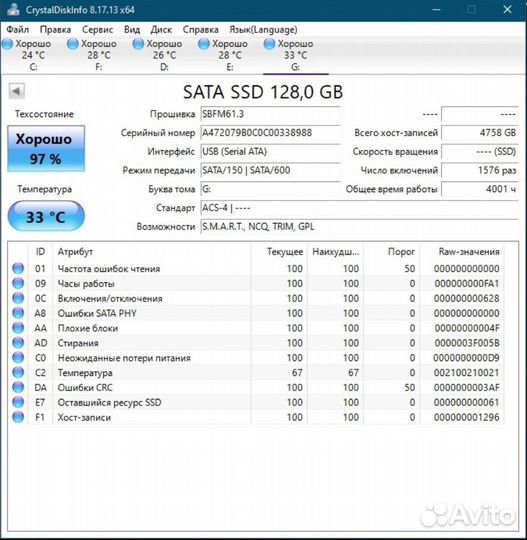The image size is (527, 540).
Task: Minimize the CrystalDiskInfo window
Action: [436, 10]
